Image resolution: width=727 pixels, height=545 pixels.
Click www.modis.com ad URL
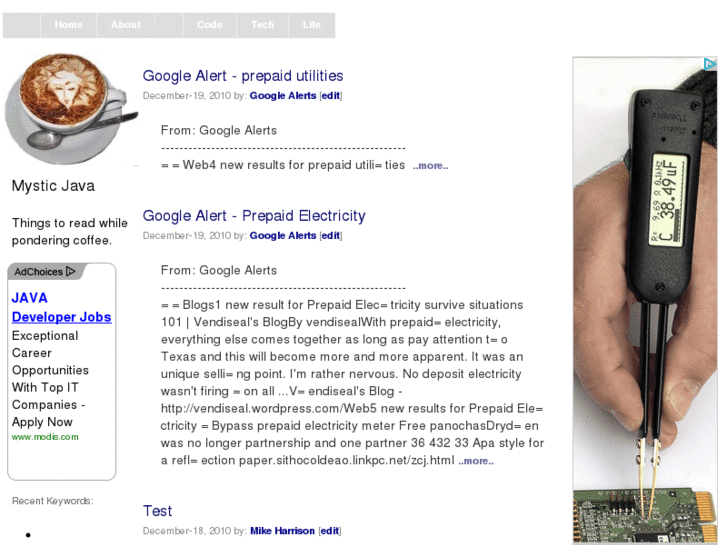(45, 437)
